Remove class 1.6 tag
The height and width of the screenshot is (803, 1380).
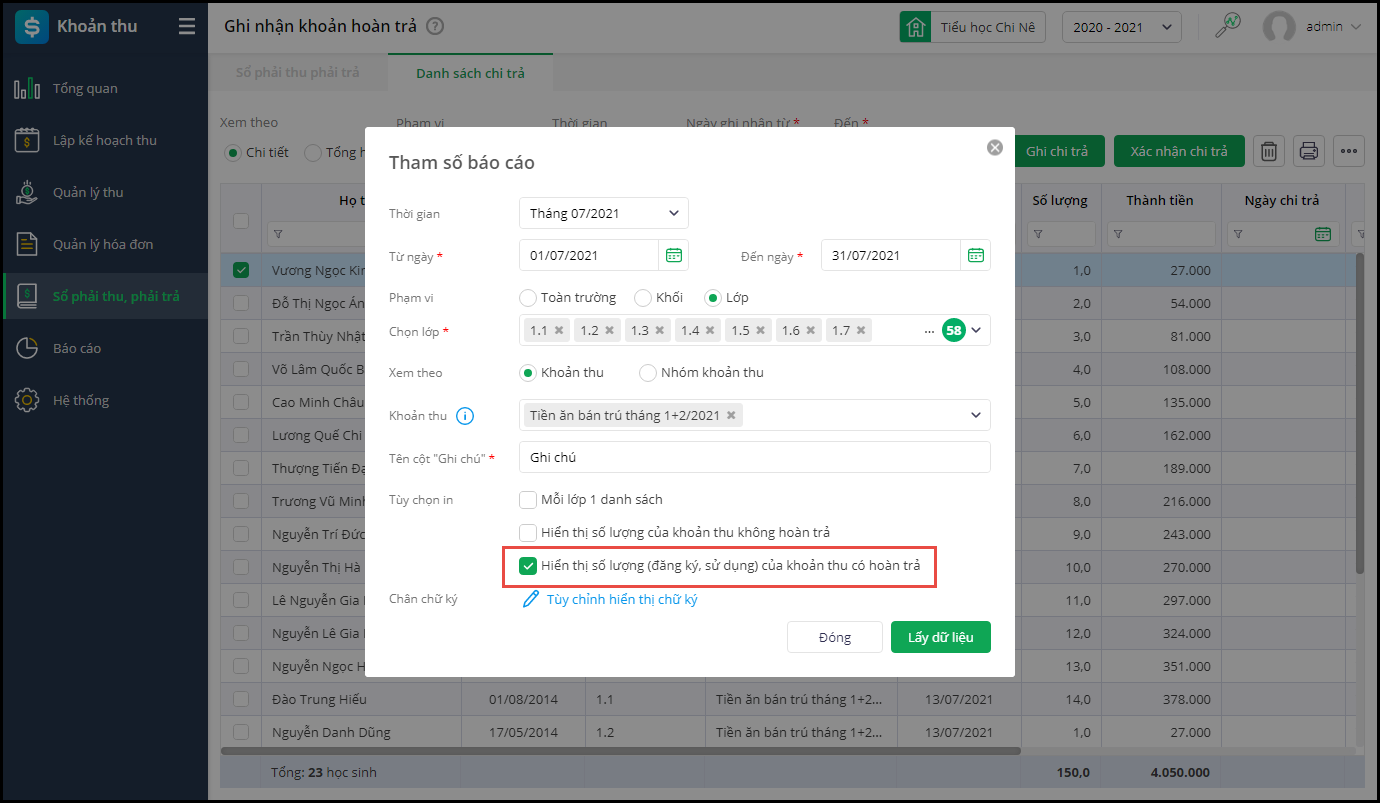tap(811, 330)
